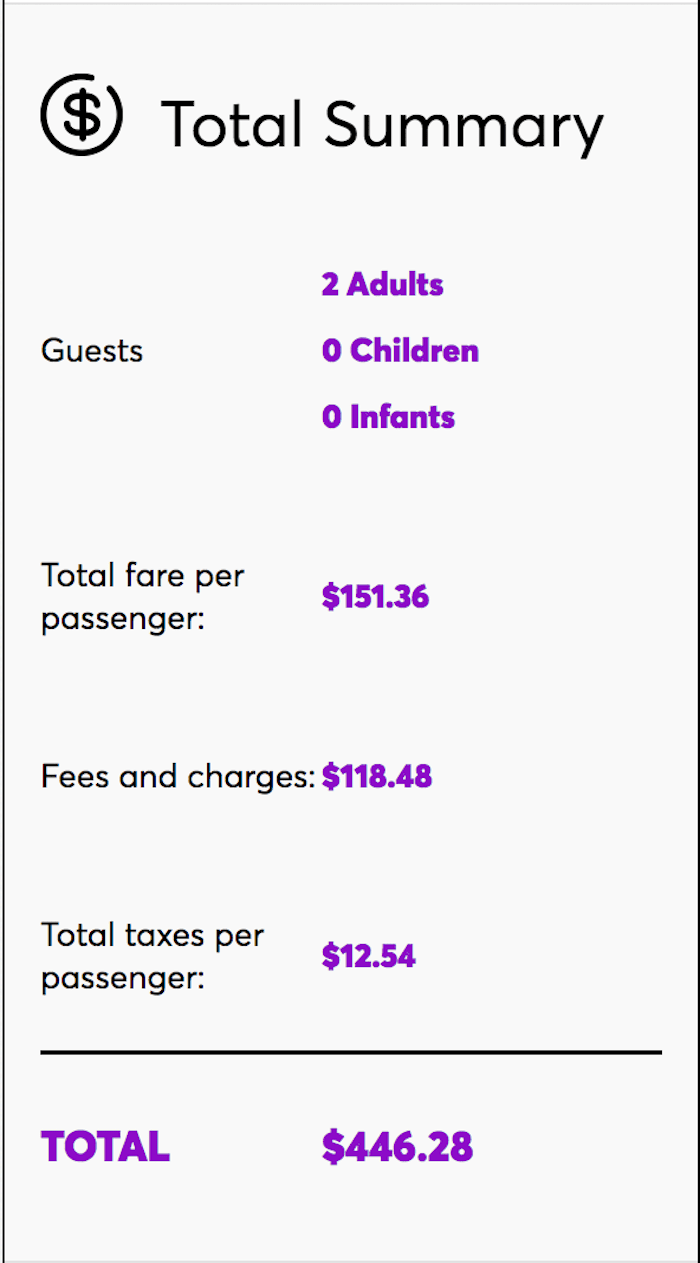Select the 0 Infants guest count
The height and width of the screenshot is (1263, 700).
click(x=388, y=417)
